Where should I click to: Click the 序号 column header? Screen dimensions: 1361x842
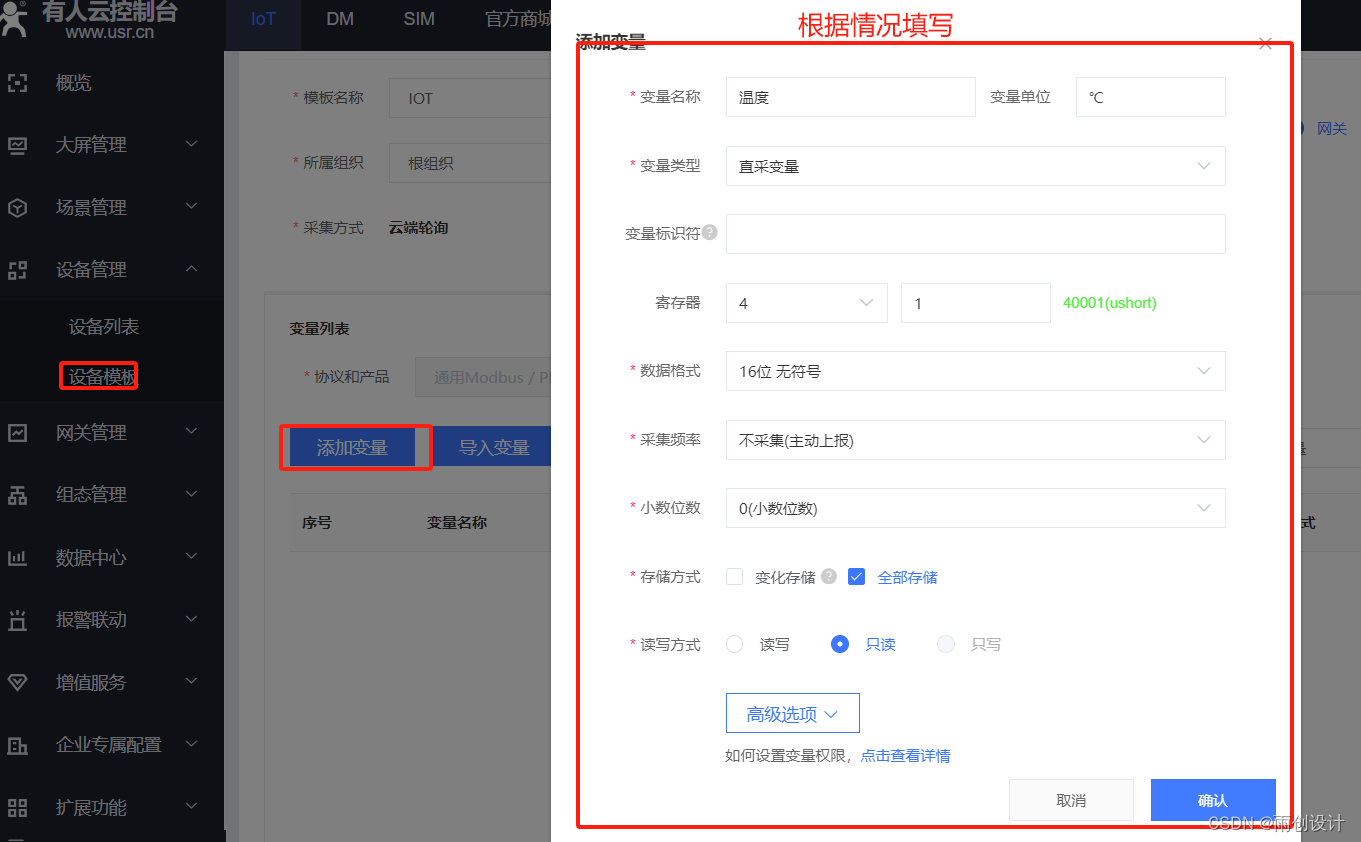click(x=316, y=522)
